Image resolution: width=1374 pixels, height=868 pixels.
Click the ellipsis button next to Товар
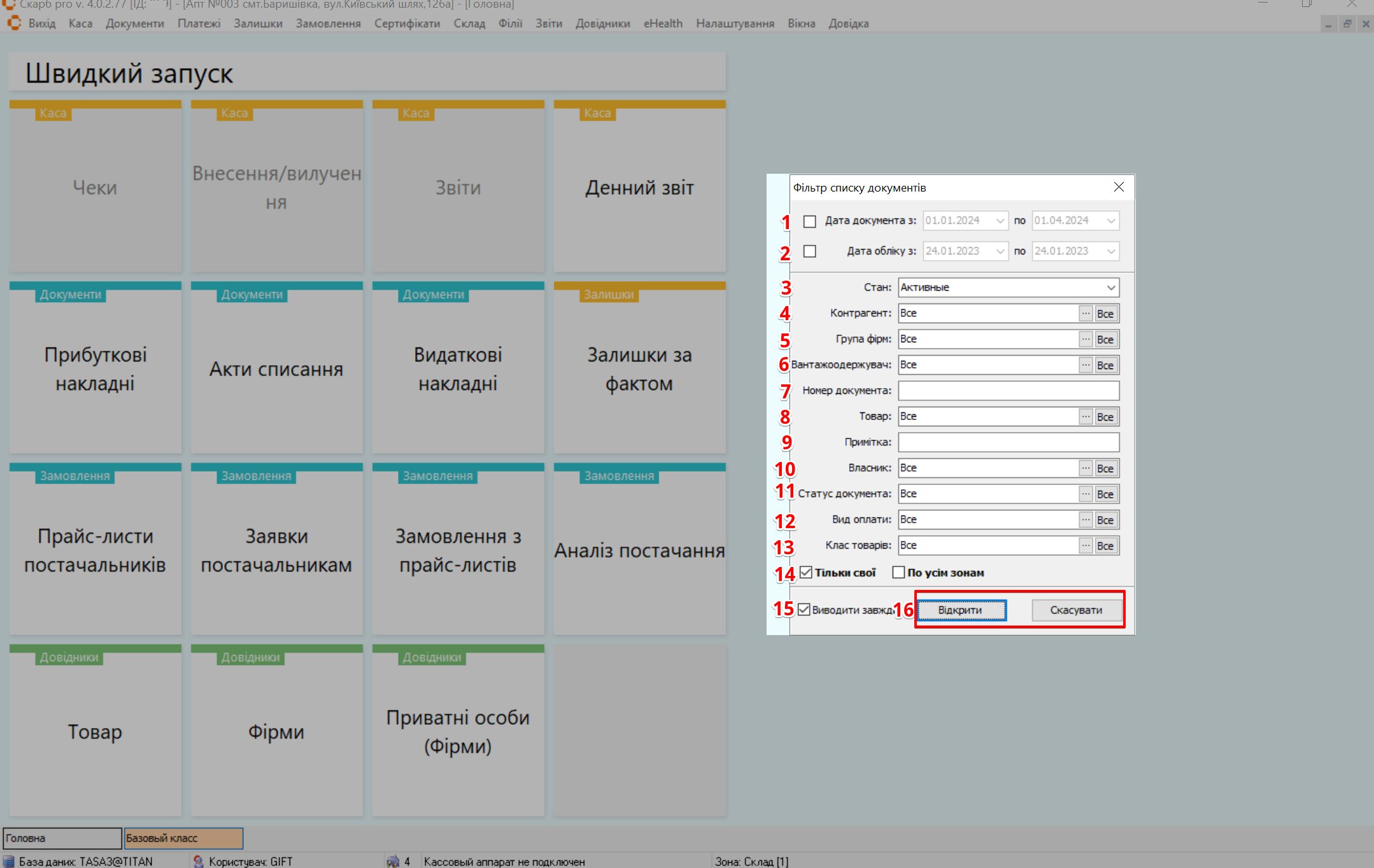pyautogui.click(x=1086, y=417)
